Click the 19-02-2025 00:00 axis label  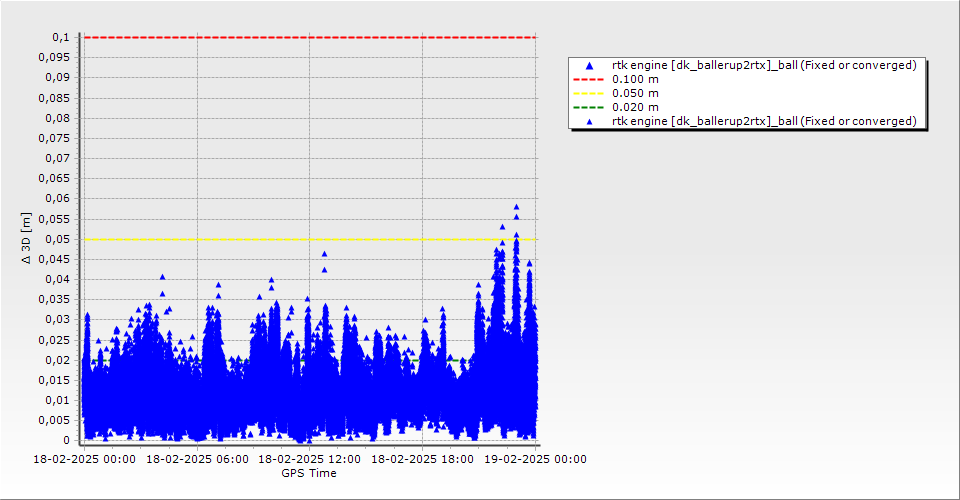(x=535, y=459)
